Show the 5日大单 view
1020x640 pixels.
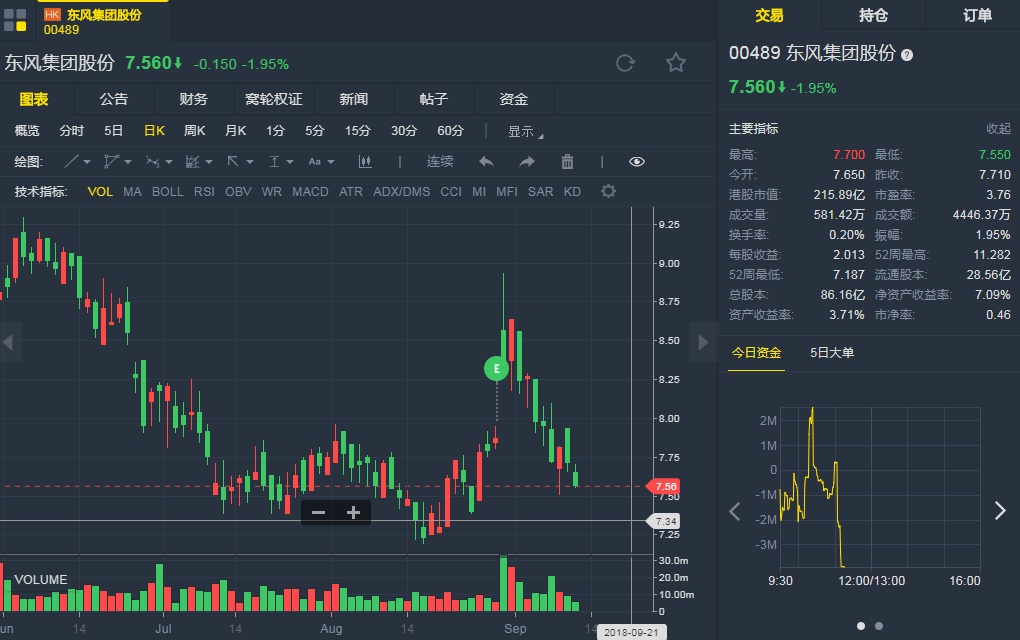point(832,352)
